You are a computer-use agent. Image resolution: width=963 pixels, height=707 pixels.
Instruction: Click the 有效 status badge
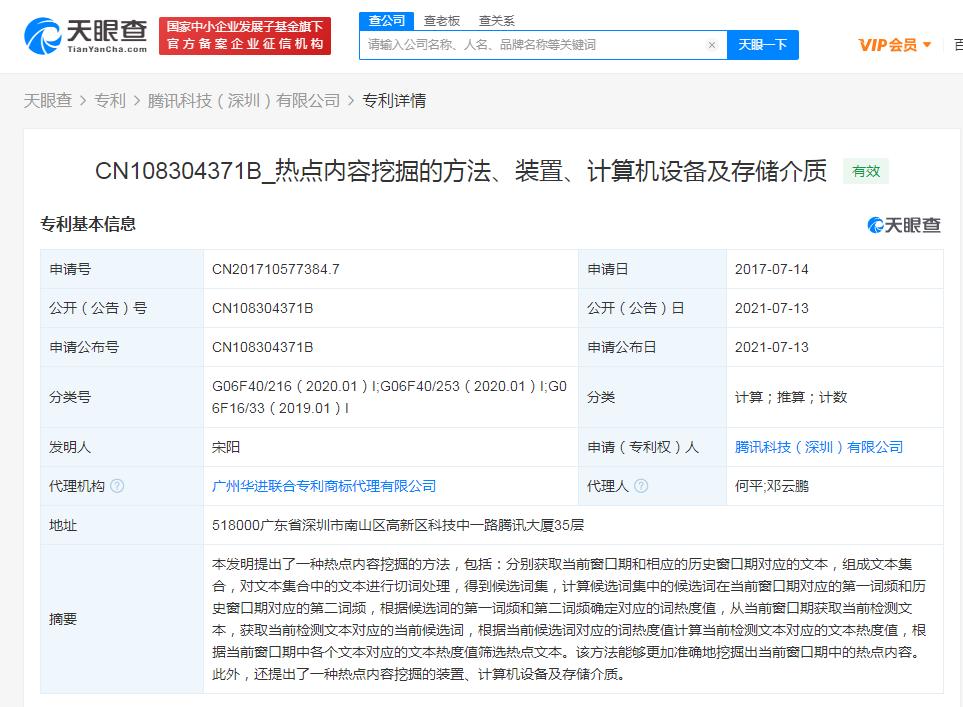pos(866,171)
